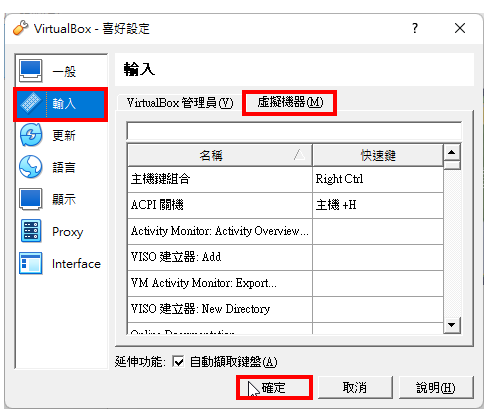Open the 輸入 keyboard icon section

point(30,103)
